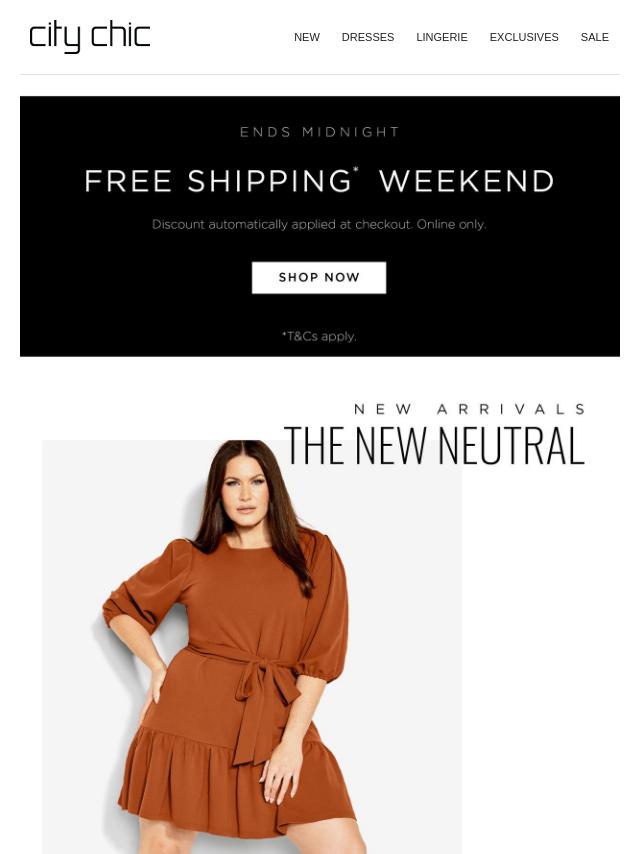Click the model's face in photo
640x854 pixels.
pos(245,489)
